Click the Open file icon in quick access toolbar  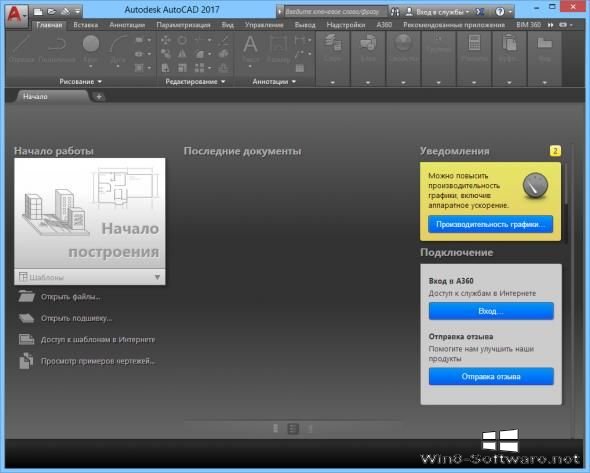pos(52,12)
